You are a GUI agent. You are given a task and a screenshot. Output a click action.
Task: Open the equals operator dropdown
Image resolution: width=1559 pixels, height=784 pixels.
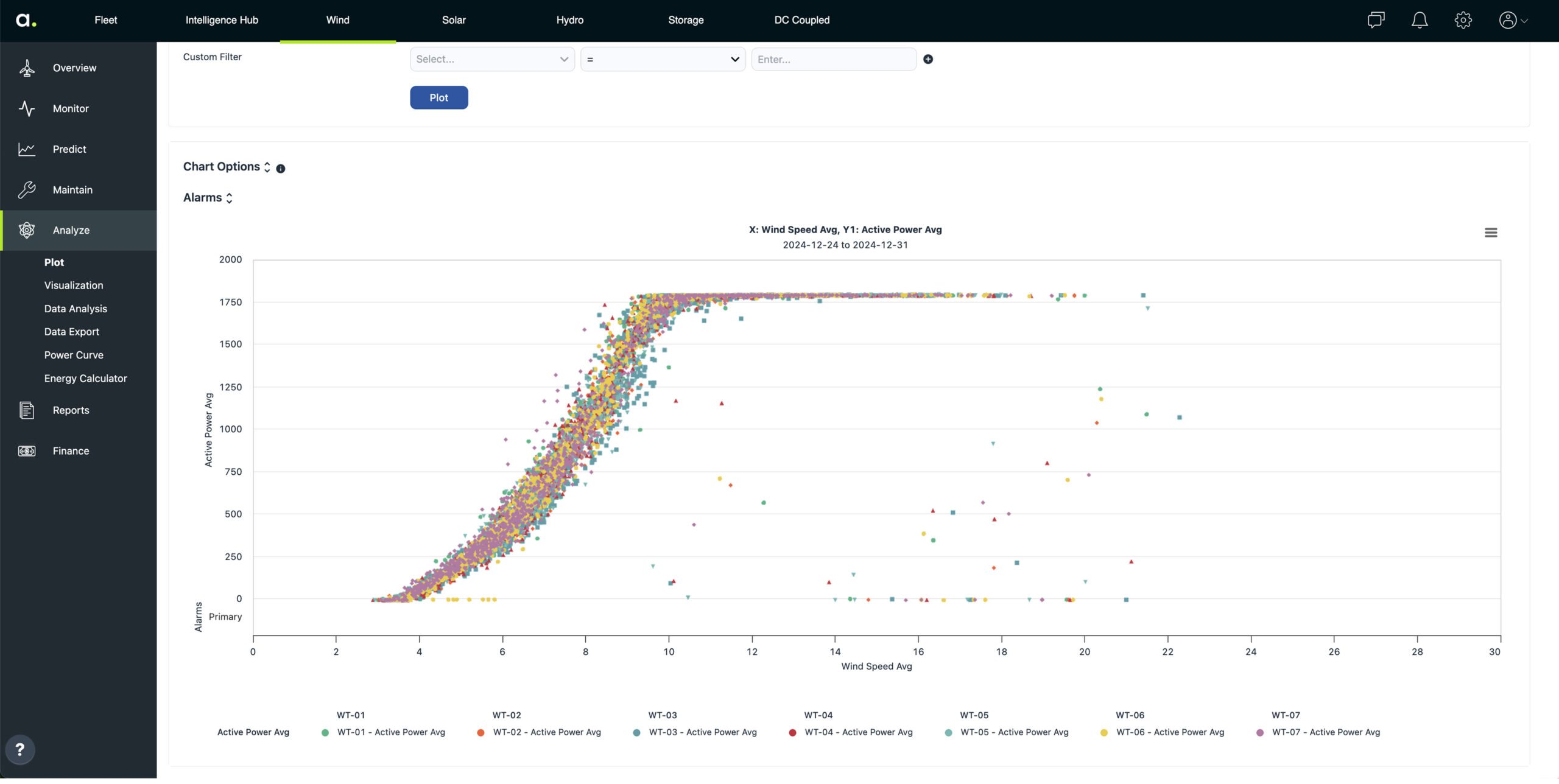pos(663,59)
